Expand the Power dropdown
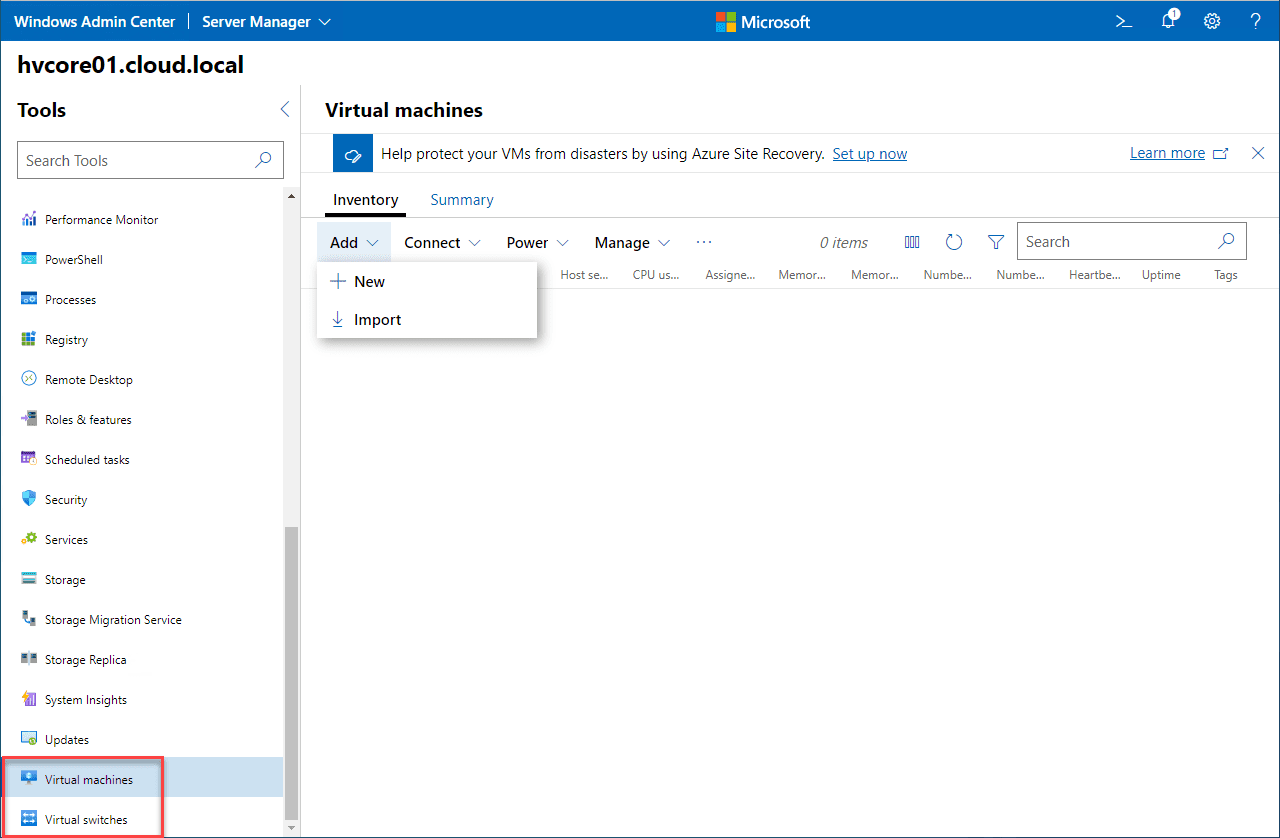The height and width of the screenshot is (838, 1280). pyautogui.click(x=538, y=243)
